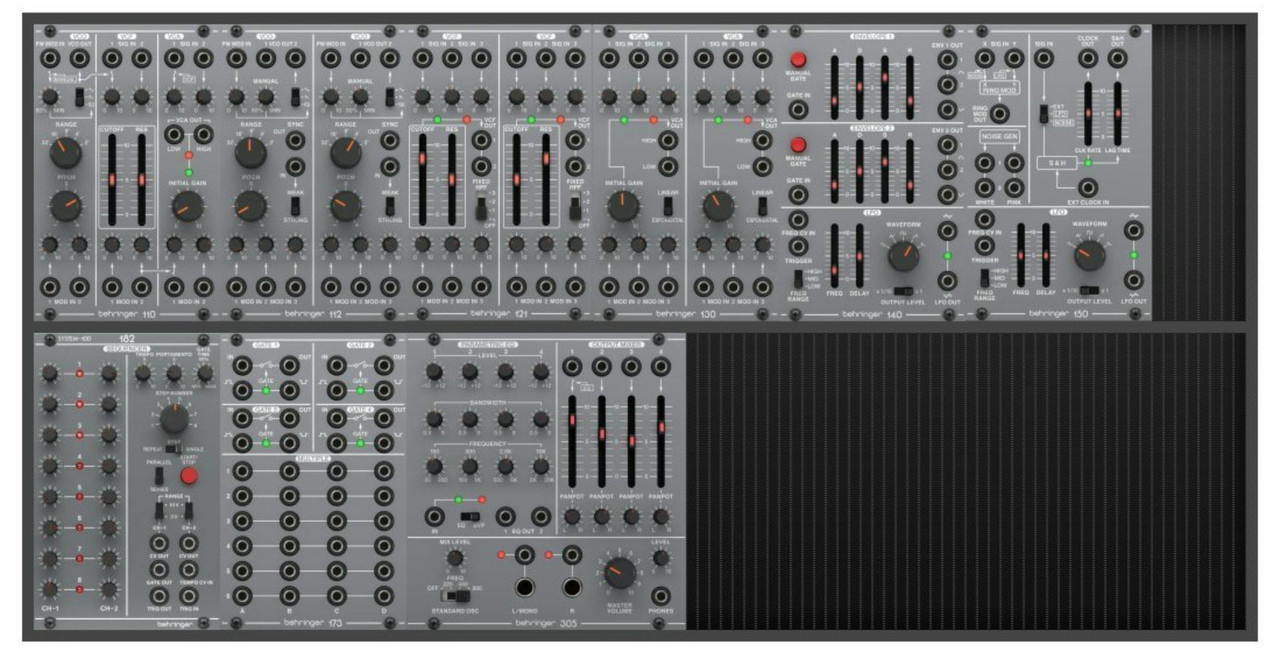Click the PHONES jack on module 305
This screenshot has height=660, width=1280.
(x=661, y=594)
